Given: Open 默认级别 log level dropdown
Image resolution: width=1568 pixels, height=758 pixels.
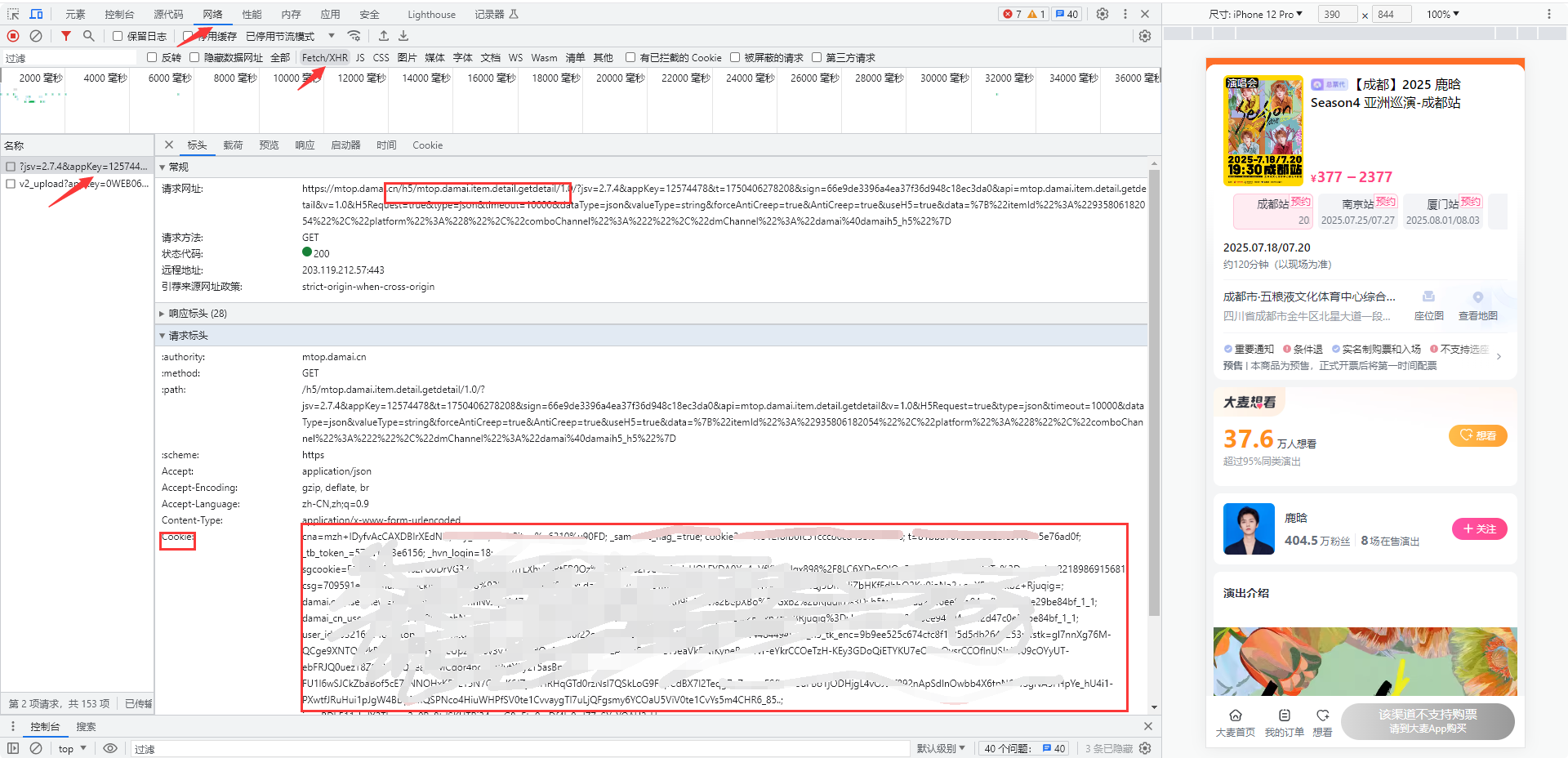Looking at the screenshot, I should click(941, 748).
